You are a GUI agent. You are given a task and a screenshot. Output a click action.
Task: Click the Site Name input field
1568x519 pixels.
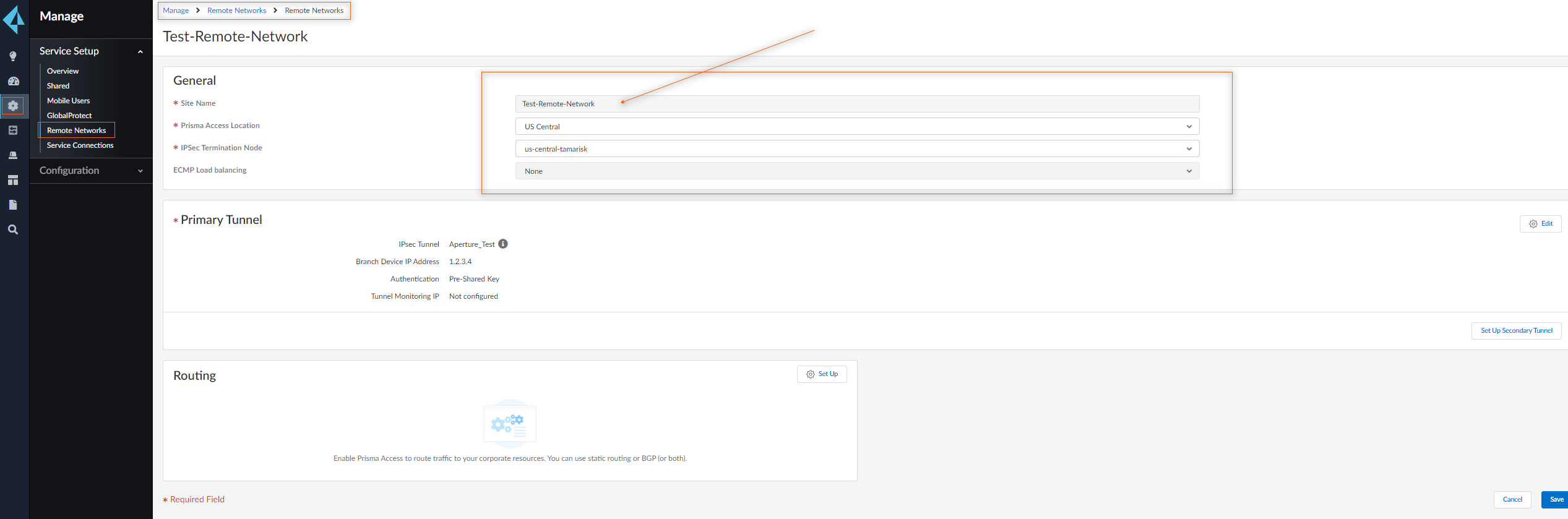(x=857, y=104)
